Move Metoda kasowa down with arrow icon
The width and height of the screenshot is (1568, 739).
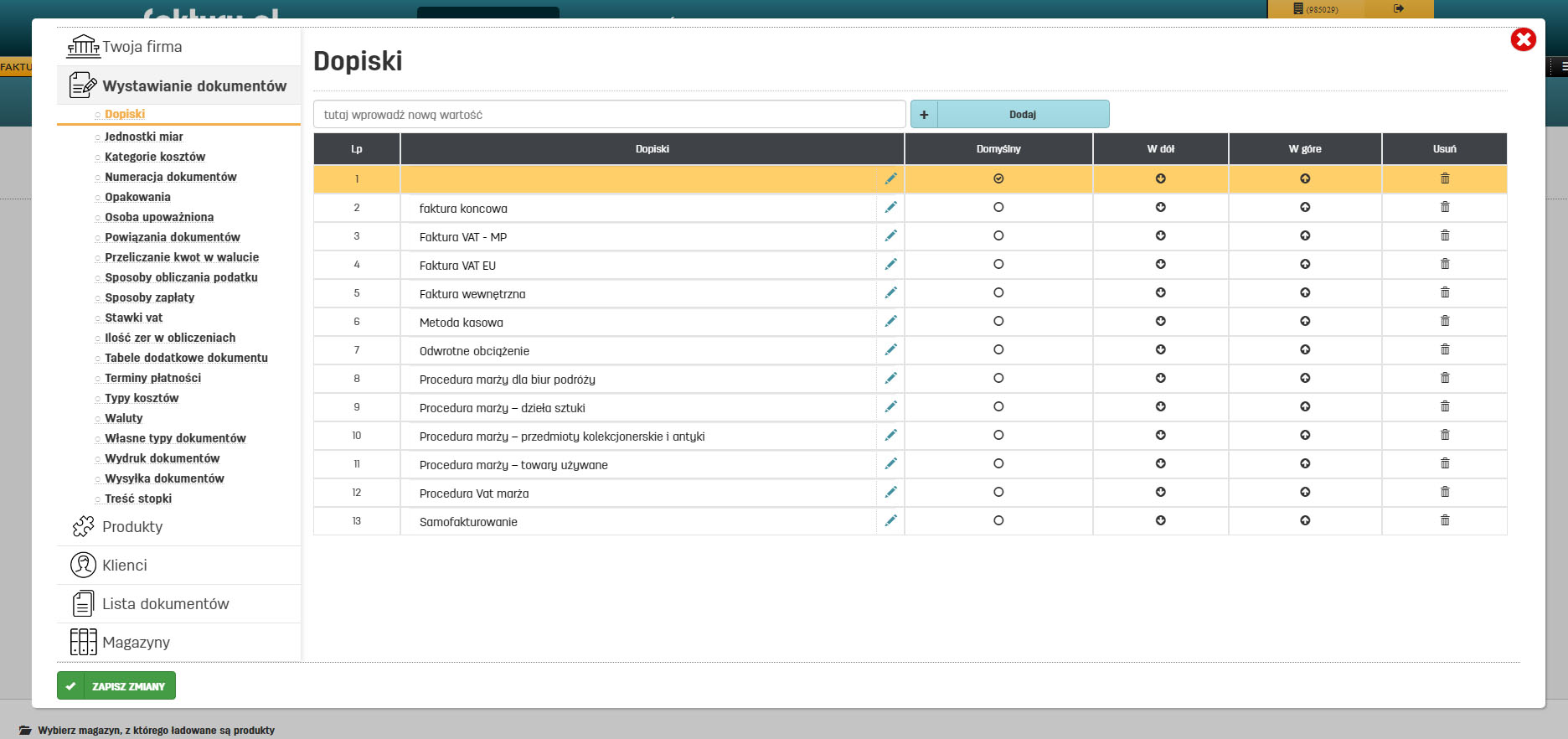(1160, 321)
